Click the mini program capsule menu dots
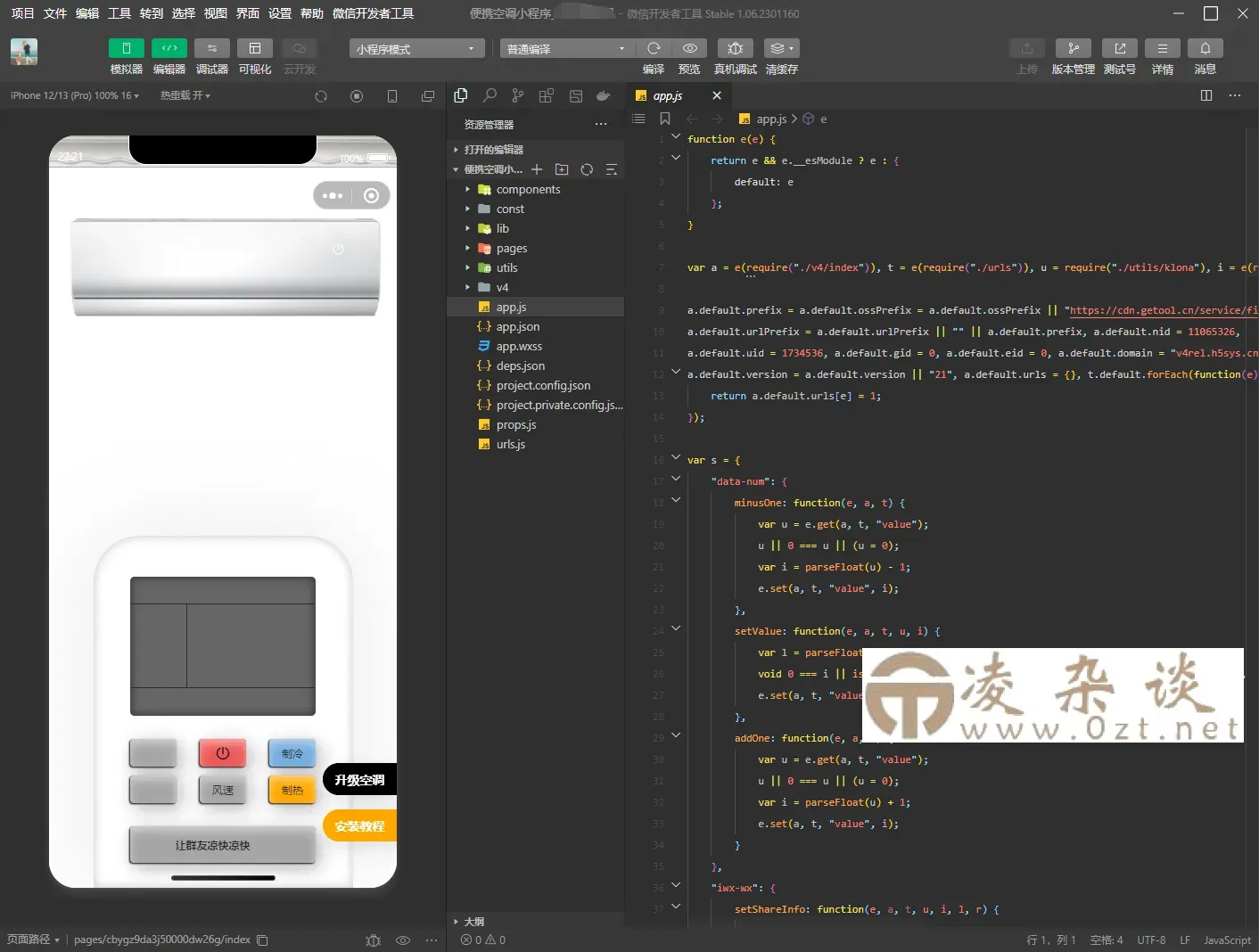The width and height of the screenshot is (1259, 952). 333,195
